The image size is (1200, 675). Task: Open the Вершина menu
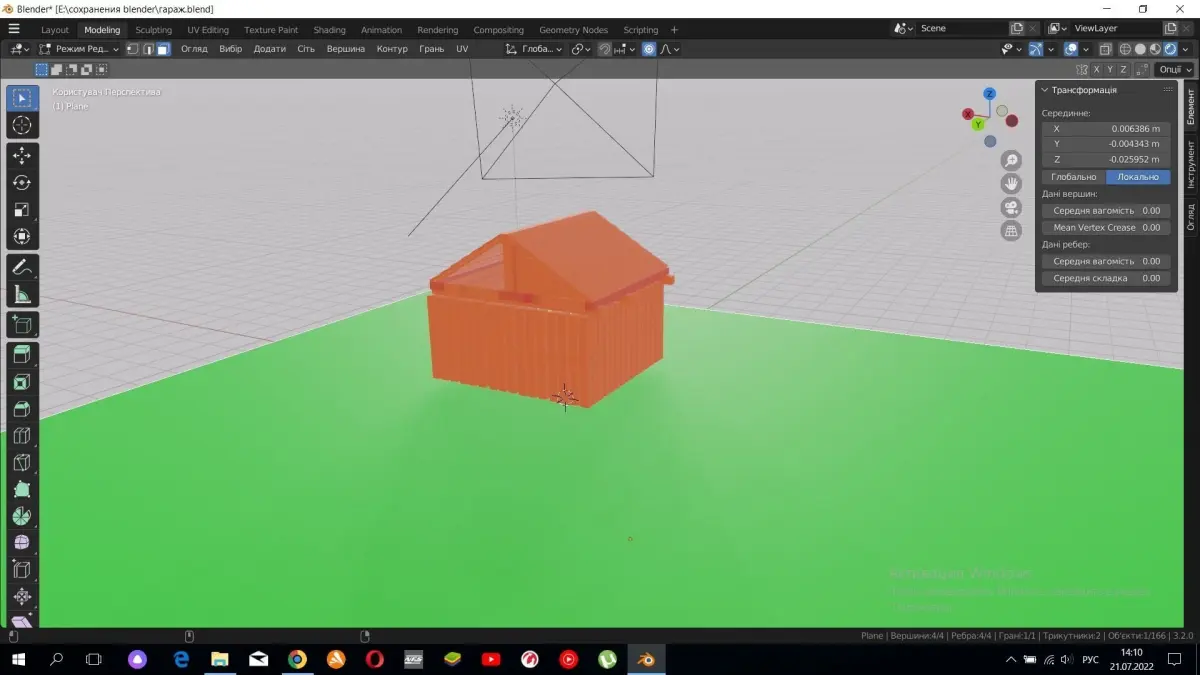tap(346, 48)
